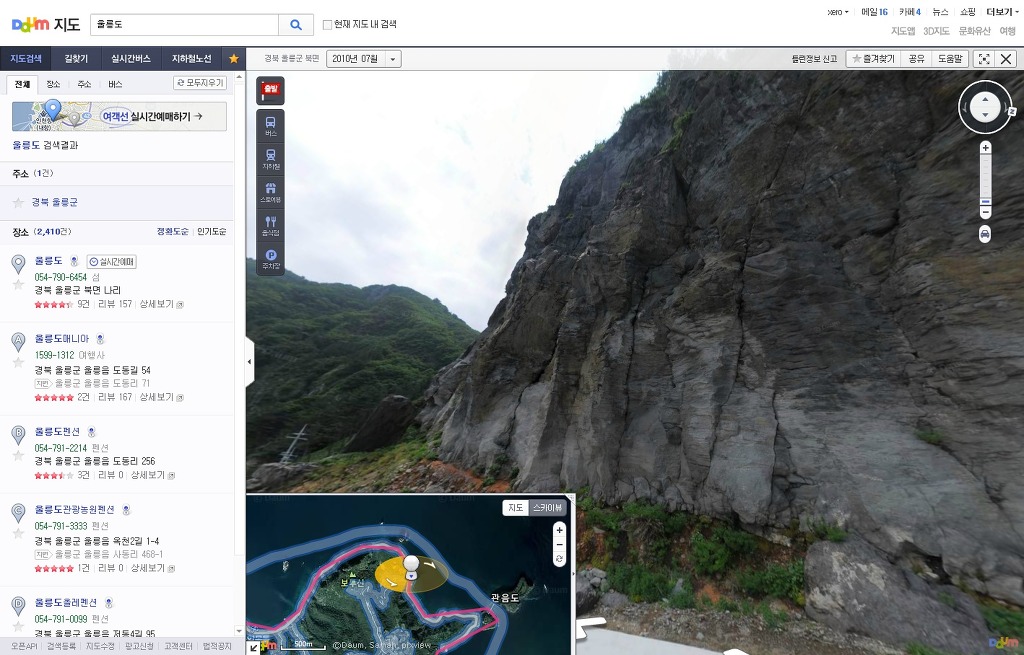
Task: Click 실시간예매 button beside 울릉도
Action: pos(112,262)
